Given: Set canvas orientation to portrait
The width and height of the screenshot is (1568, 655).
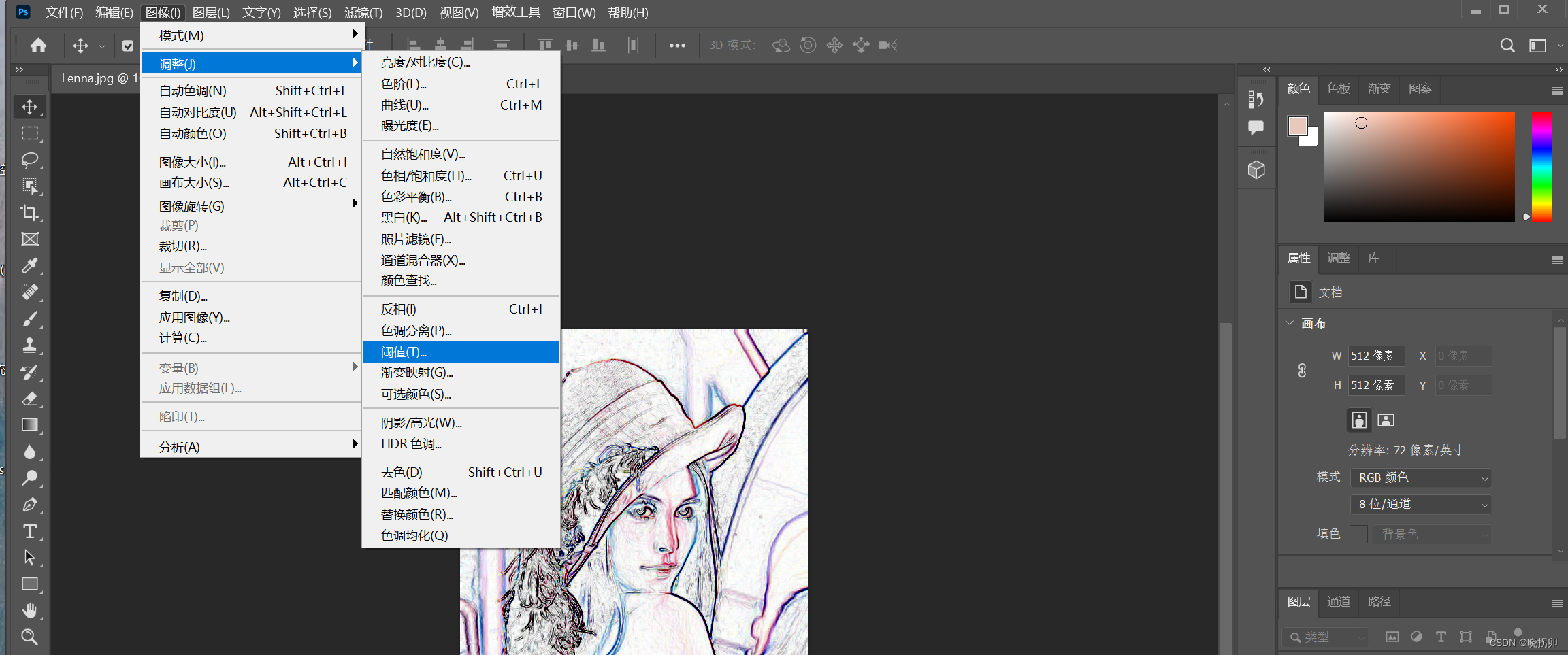Looking at the screenshot, I should 1359,420.
